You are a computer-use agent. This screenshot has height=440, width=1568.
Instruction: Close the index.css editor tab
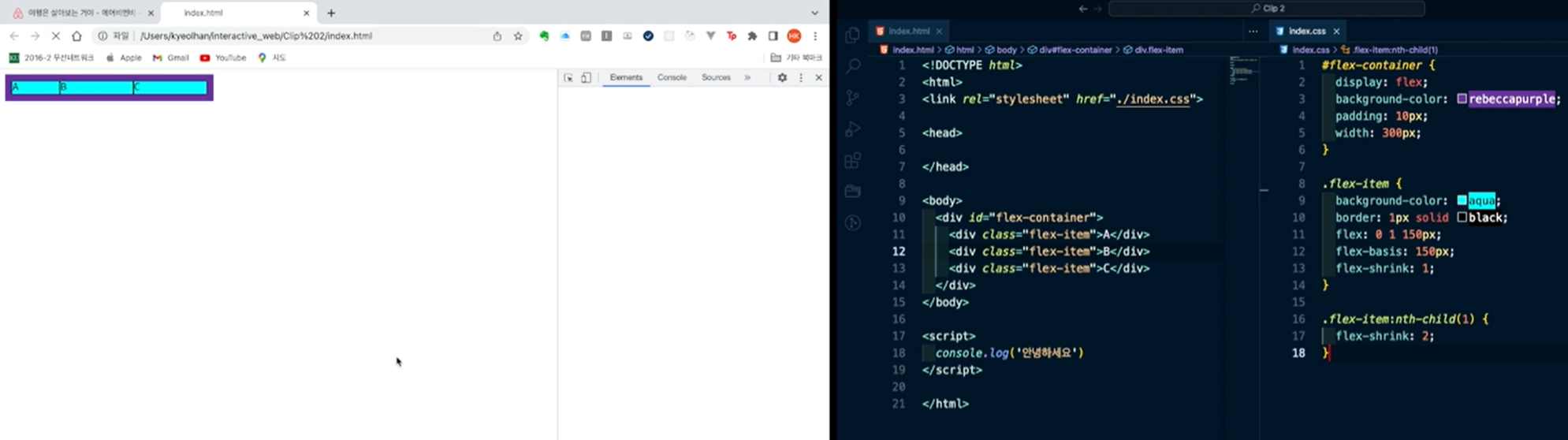pos(1336,32)
